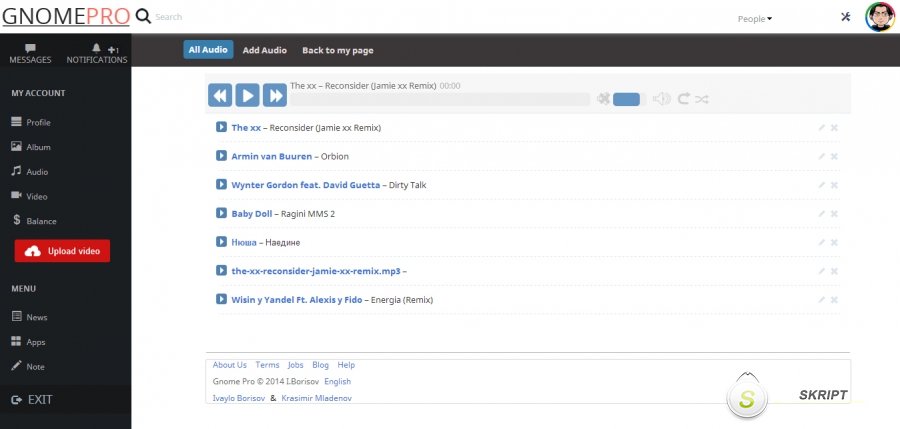Open Notifications bell

(96, 54)
